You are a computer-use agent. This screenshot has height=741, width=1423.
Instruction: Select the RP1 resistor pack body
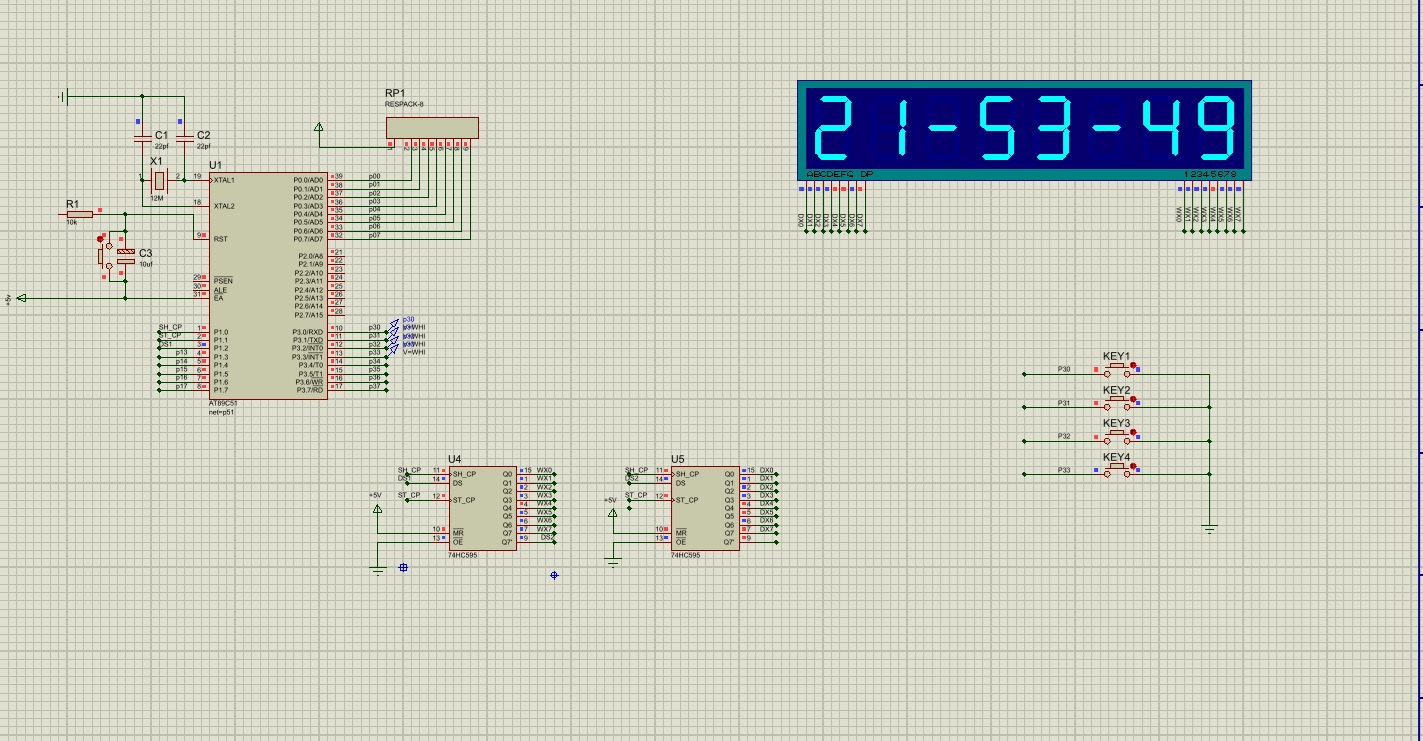[x=432, y=127]
